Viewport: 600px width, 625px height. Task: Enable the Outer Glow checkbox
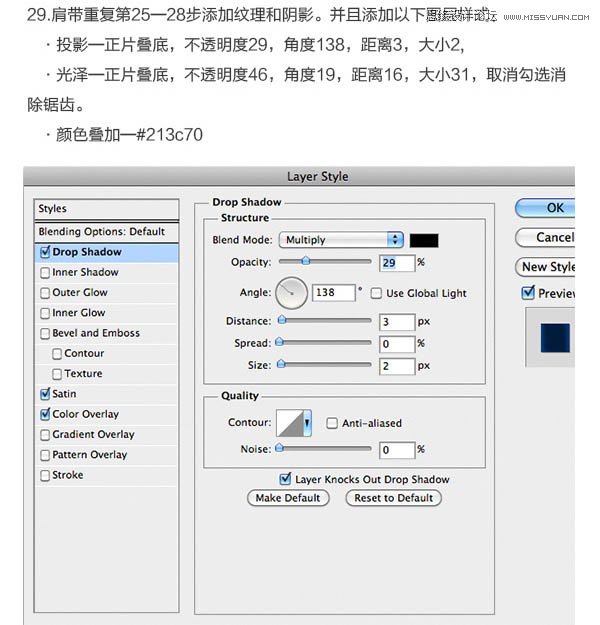[45, 293]
